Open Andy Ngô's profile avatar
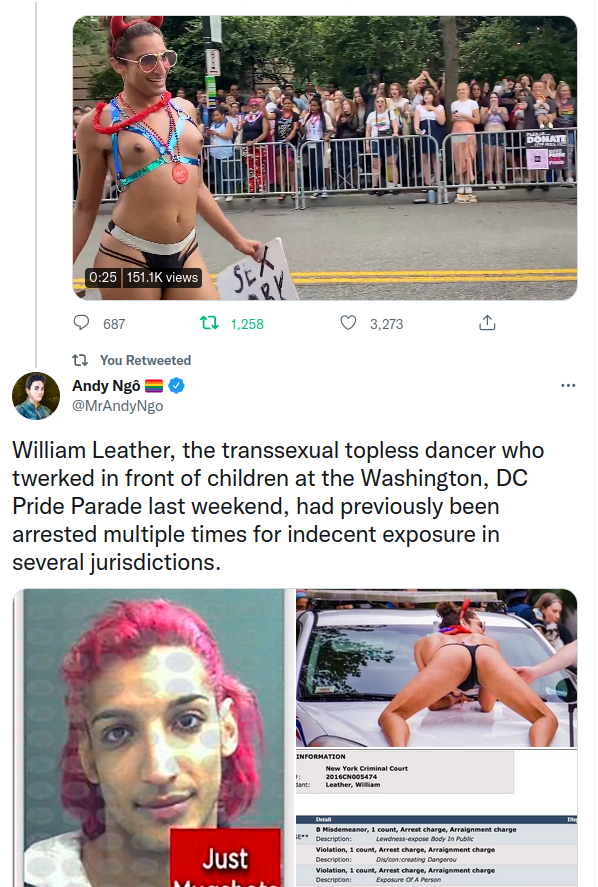This screenshot has height=887, width=598. click(x=36, y=396)
